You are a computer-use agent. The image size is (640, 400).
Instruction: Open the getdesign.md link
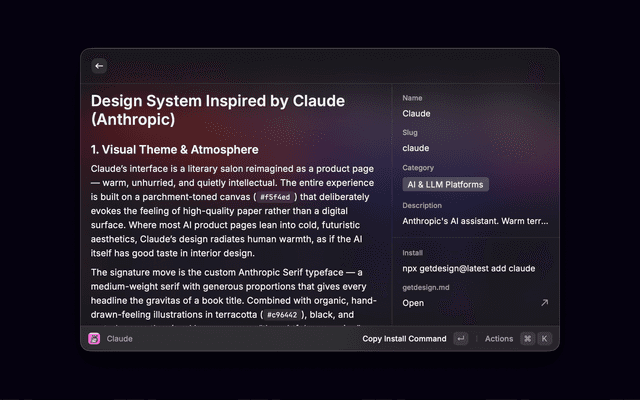pos(413,303)
